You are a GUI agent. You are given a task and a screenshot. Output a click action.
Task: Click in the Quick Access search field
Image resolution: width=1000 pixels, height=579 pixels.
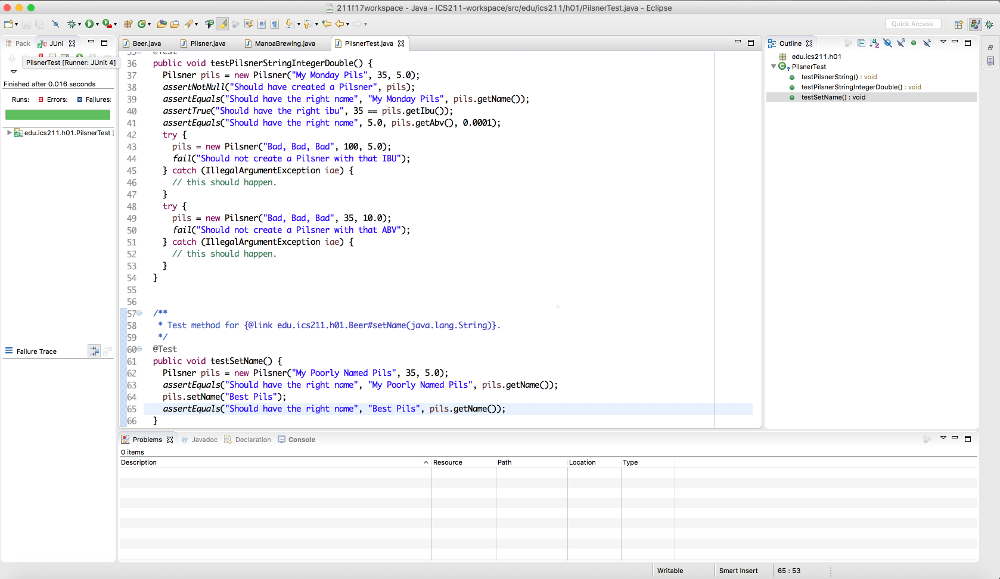pyautogui.click(x=912, y=23)
